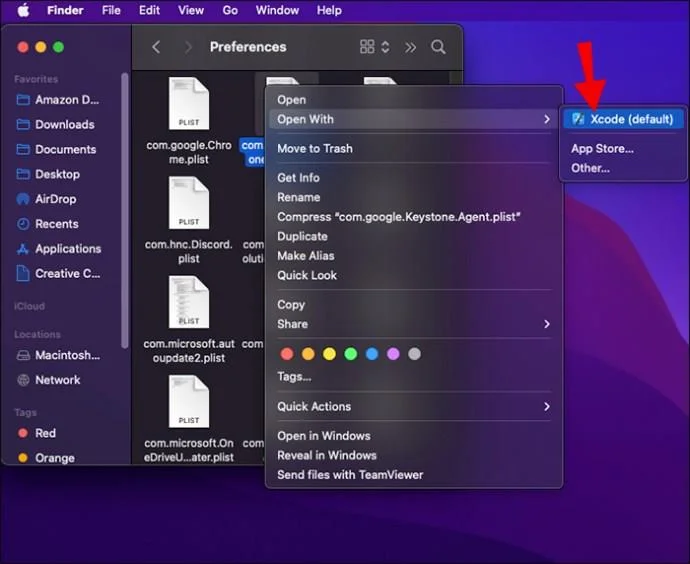Screen dimensions: 690x564
Task: Click the com.google.Chrome.plist filename
Action: [189, 152]
